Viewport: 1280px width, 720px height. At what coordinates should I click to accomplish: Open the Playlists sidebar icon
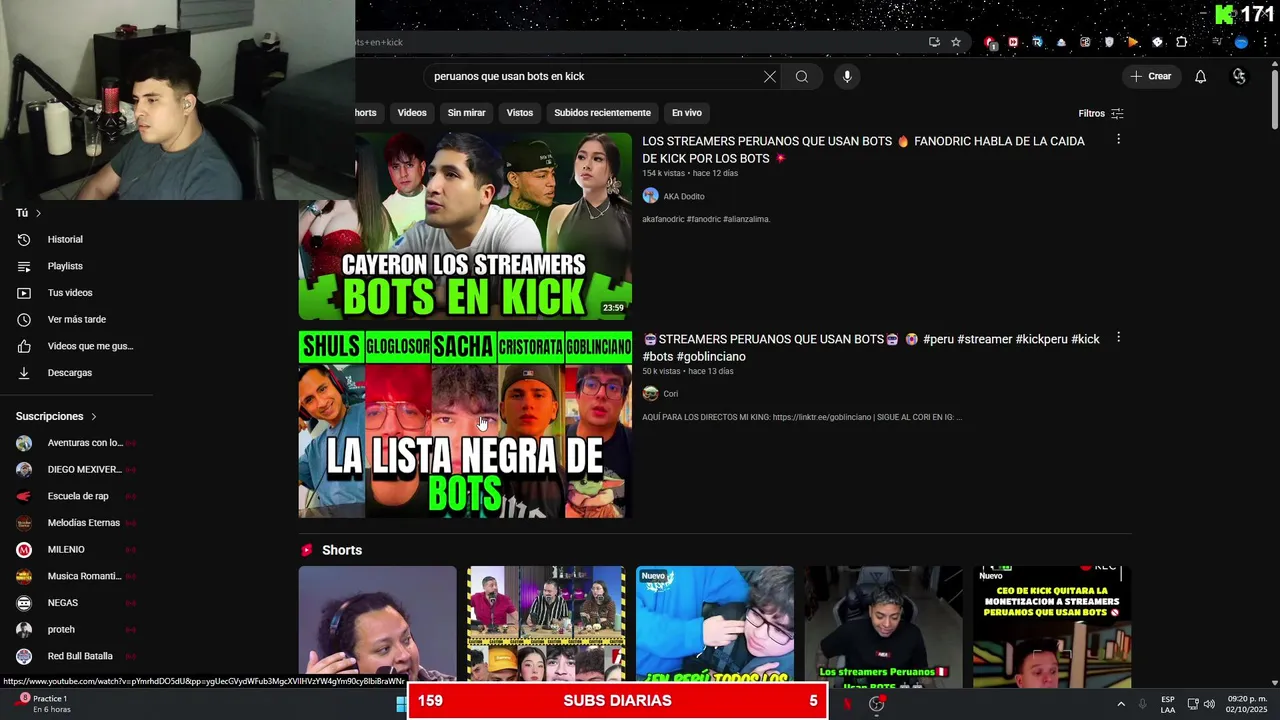tap(24, 266)
